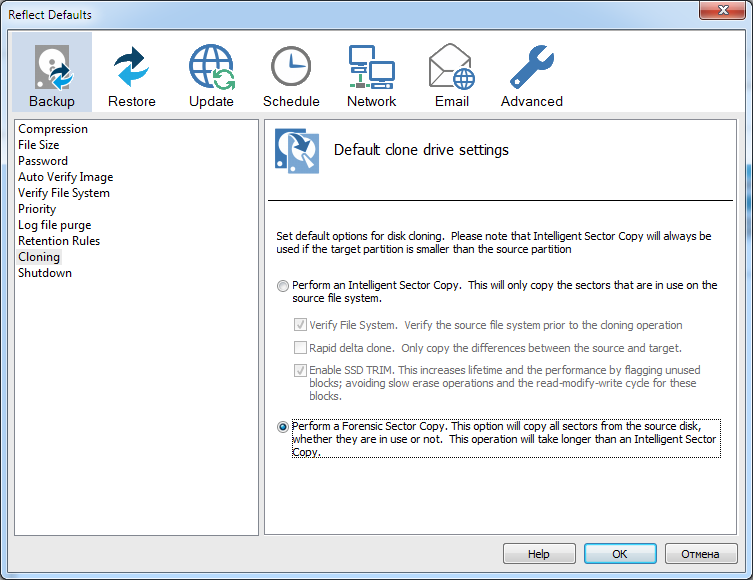Image resolution: width=753 pixels, height=580 pixels.
Task: Select Perform a Forensic Sector Copy
Action: tap(283, 427)
